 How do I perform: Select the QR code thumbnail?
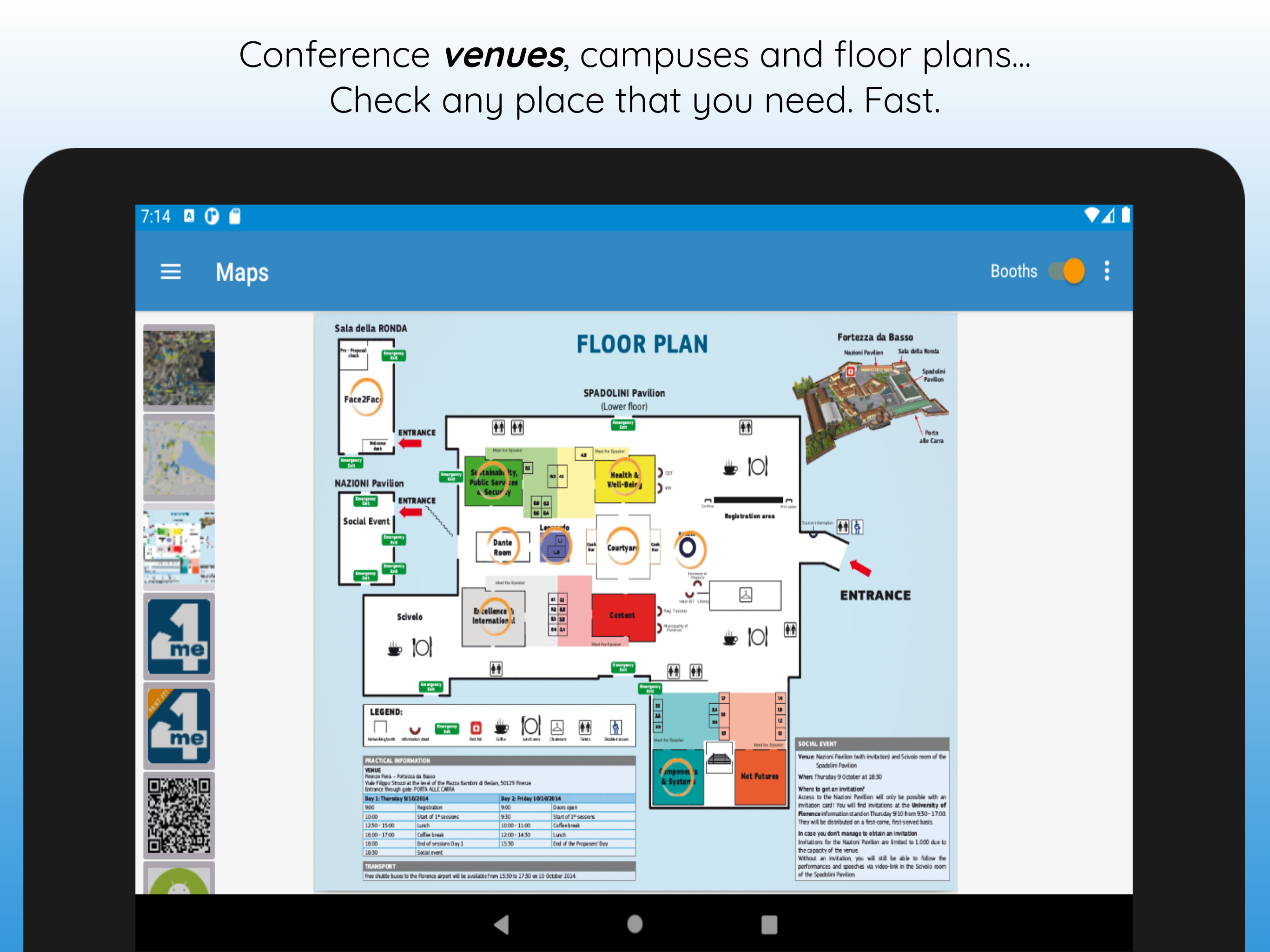[x=179, y=815]
